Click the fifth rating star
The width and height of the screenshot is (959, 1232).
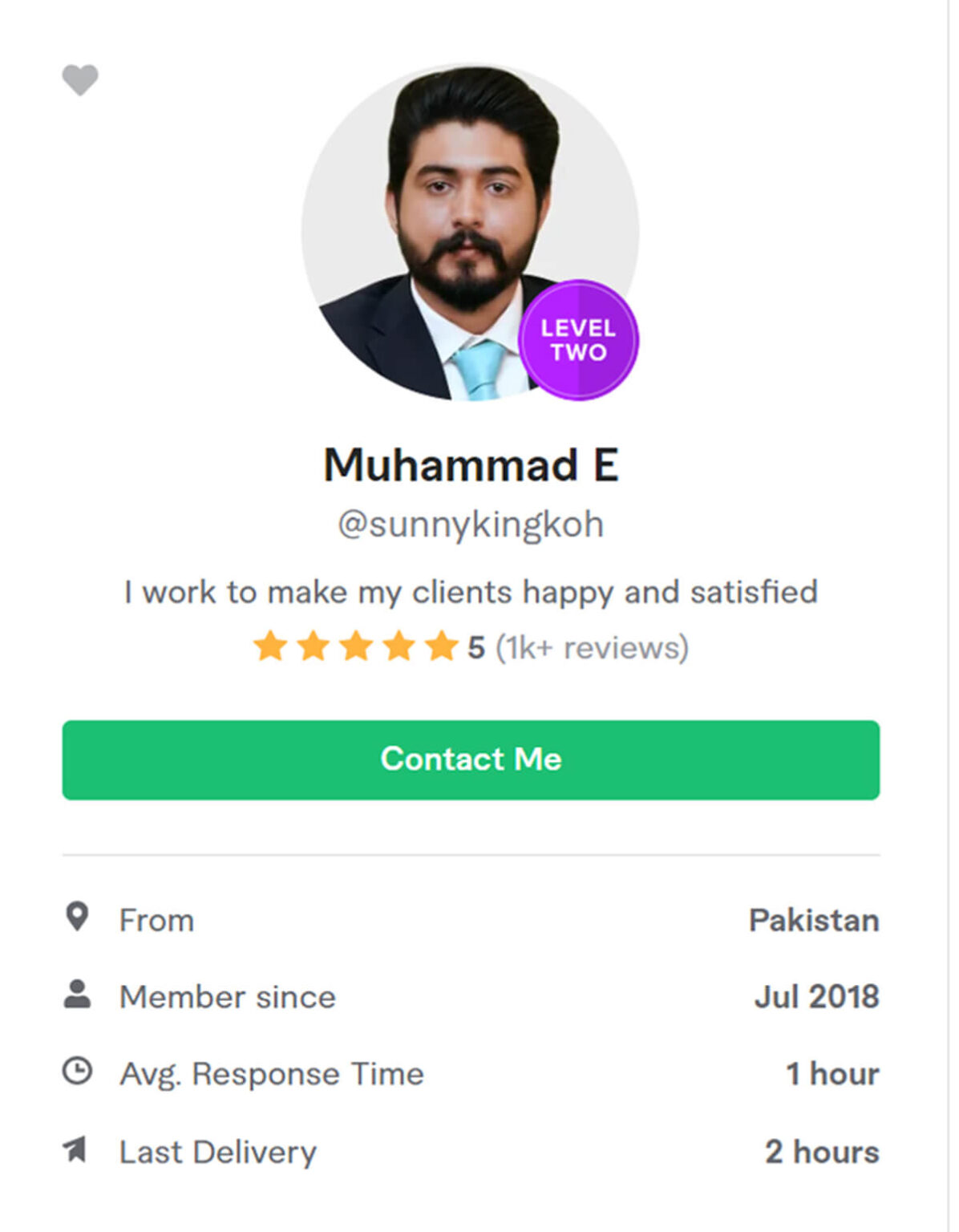(x=441, y=646)
